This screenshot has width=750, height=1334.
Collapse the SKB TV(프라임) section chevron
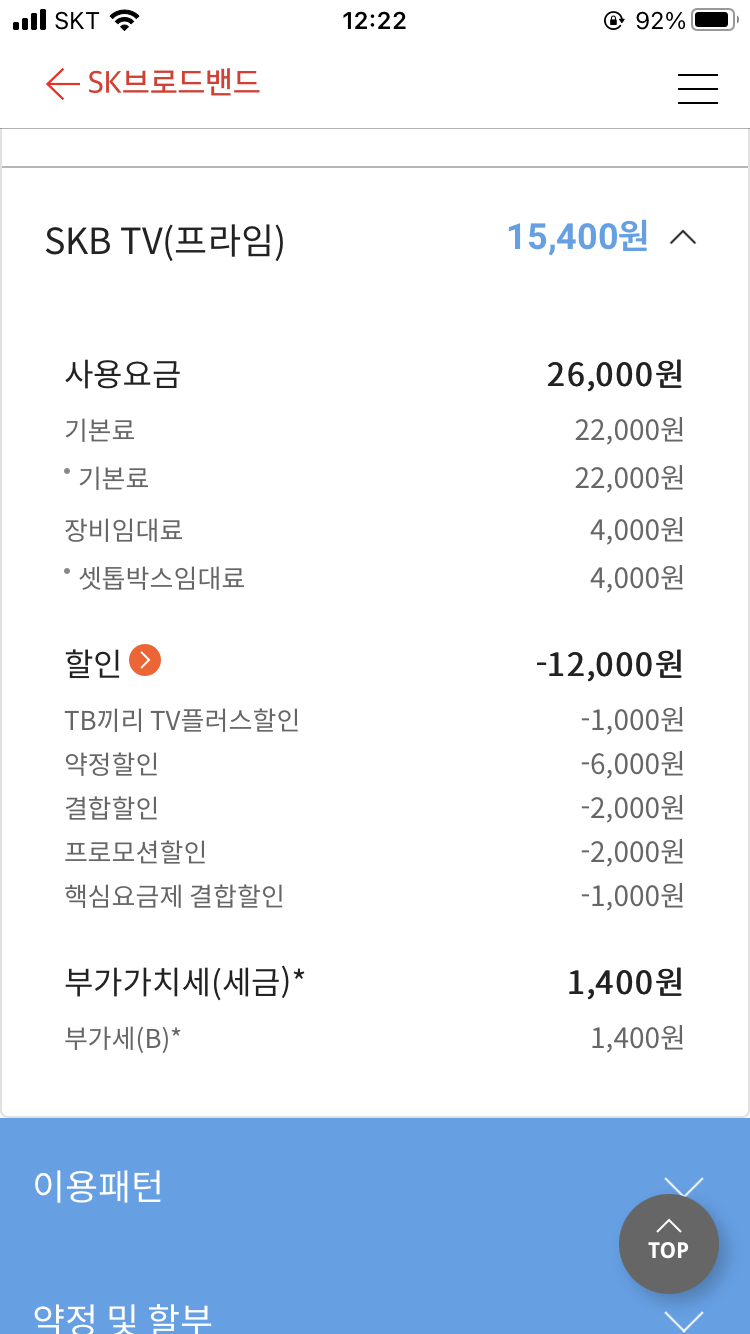pos(683,238)
